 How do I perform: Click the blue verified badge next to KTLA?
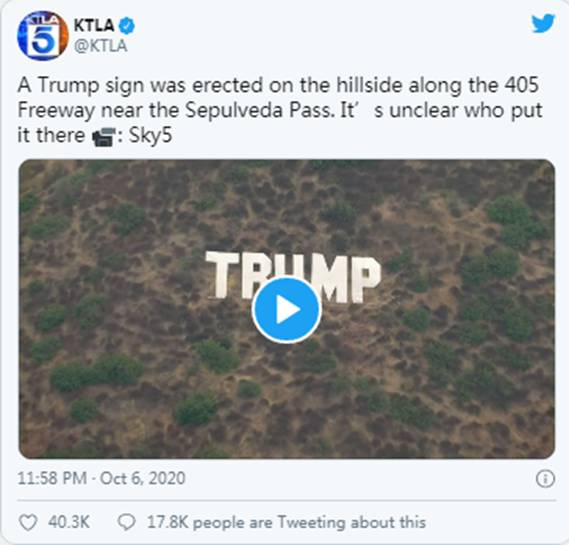click(x=127, y=25)
